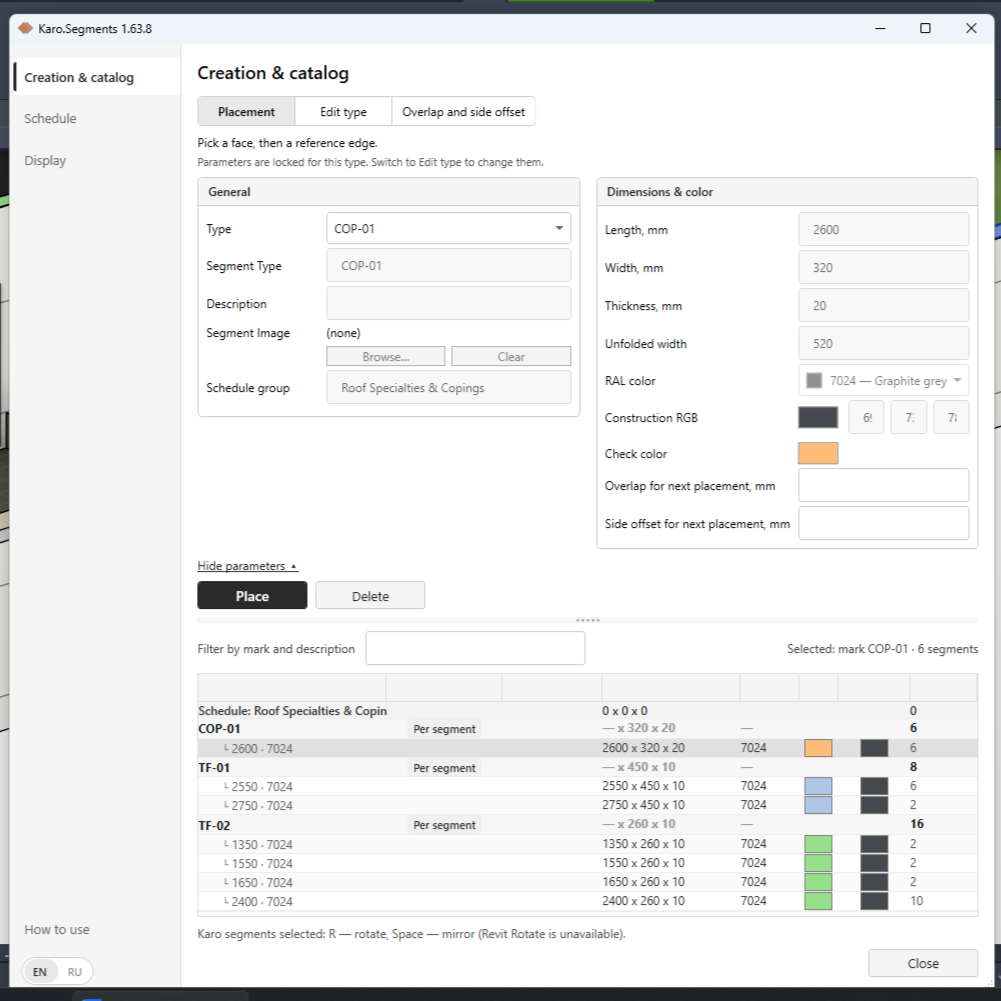Switch language to EN

40,972
